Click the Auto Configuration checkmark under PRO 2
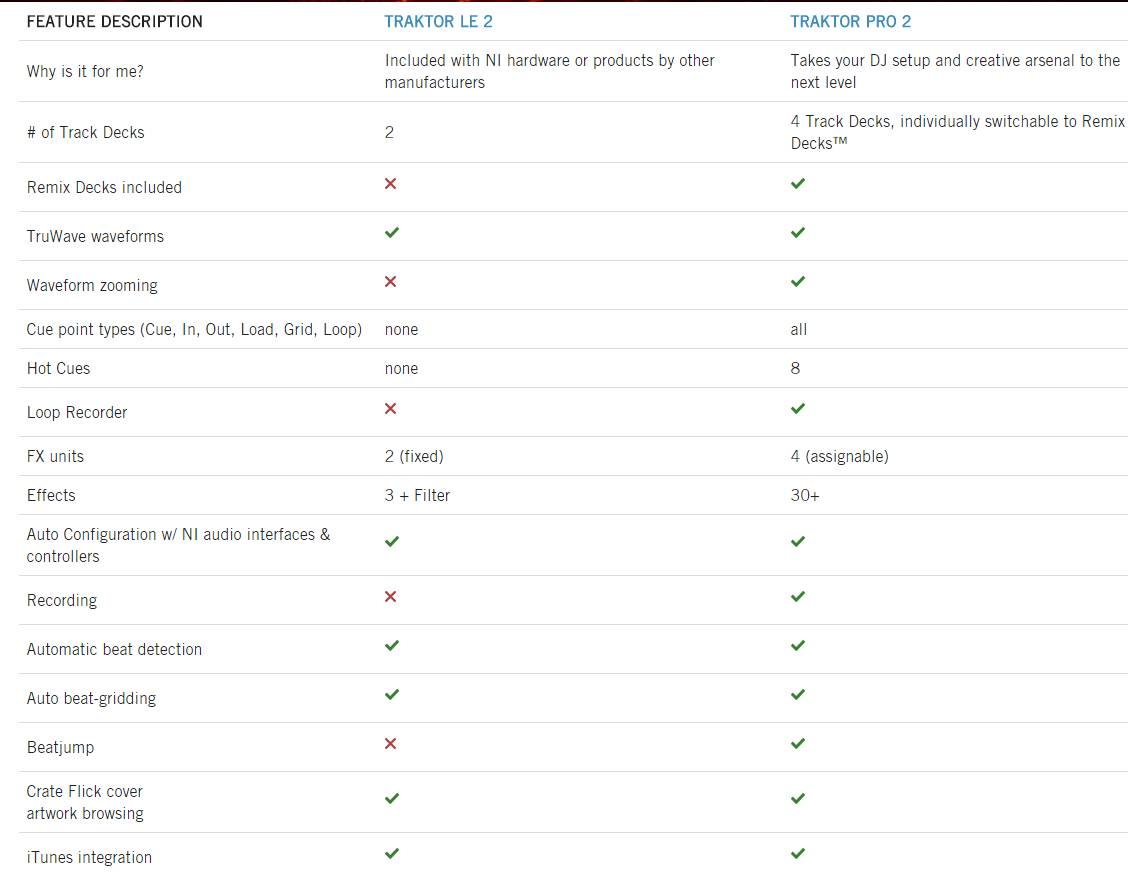The height and width of the screenshot is (875, 1128). click(x=797, y=542)
